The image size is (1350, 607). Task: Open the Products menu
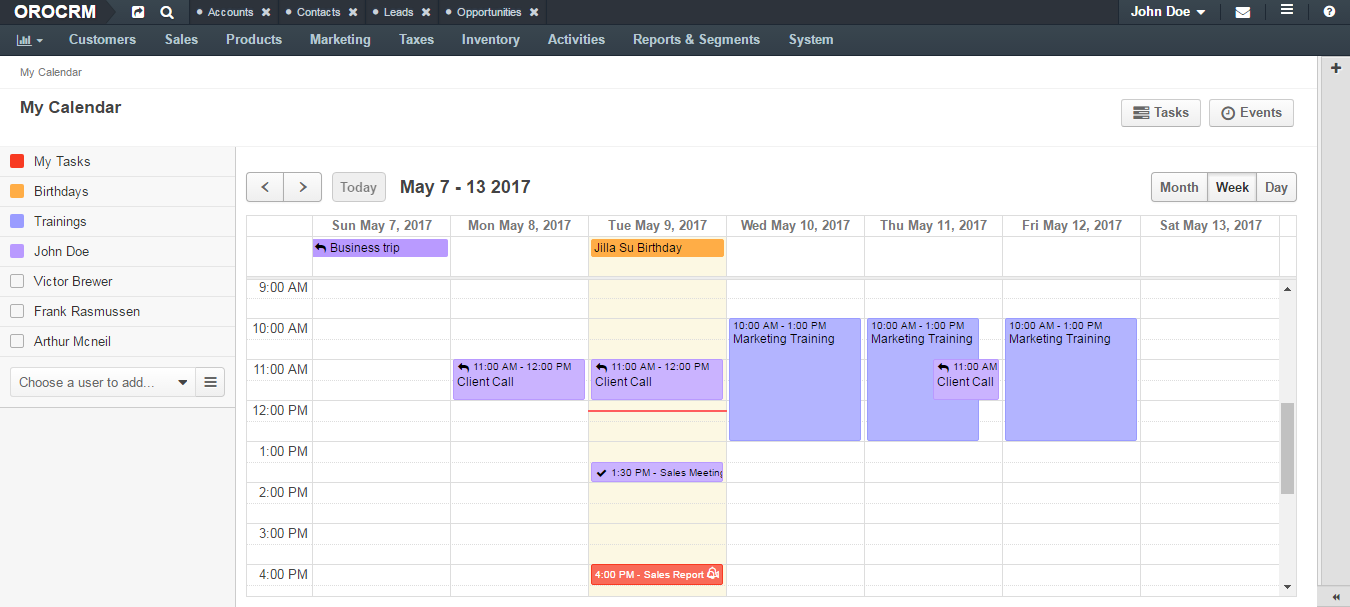[x=254, y=40]
